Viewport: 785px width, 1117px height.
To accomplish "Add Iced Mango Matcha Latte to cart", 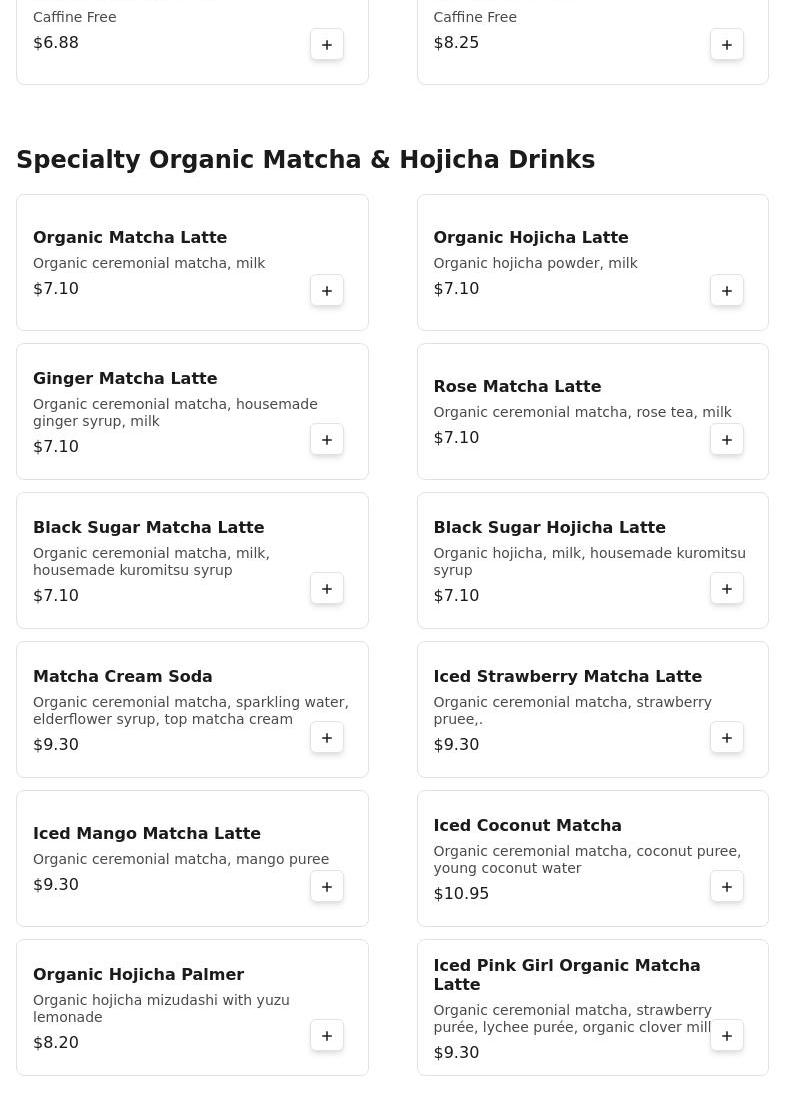I will 327,887.
